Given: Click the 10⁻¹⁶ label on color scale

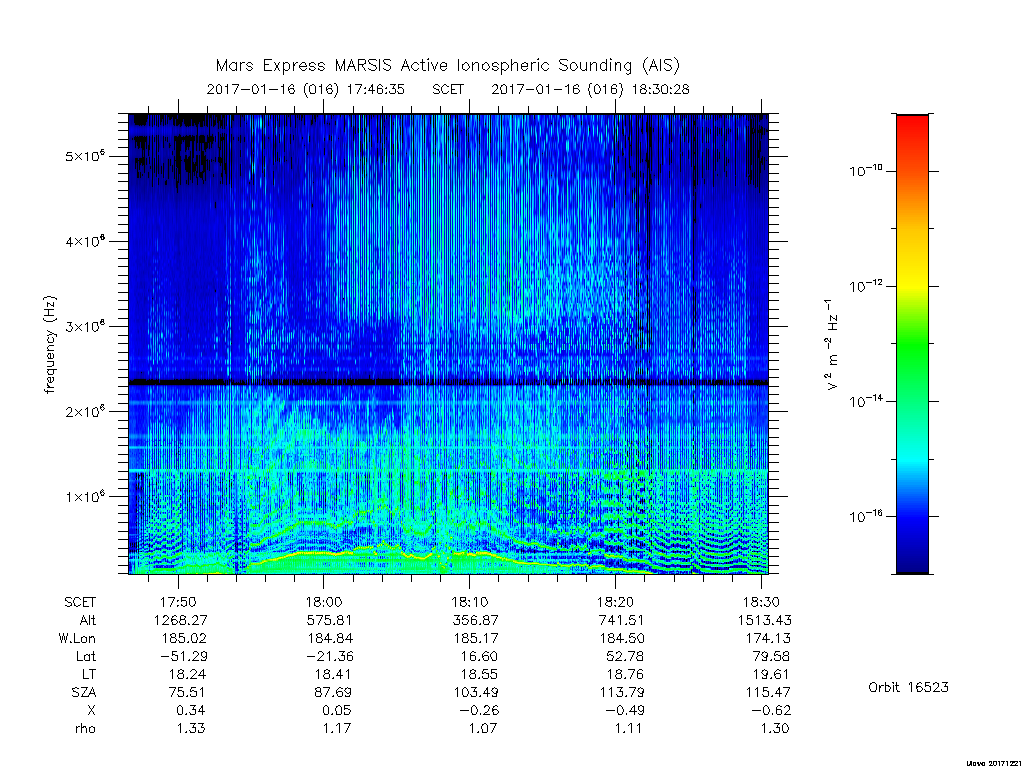Looking at the screenshot, I should [x=865, y=516].
